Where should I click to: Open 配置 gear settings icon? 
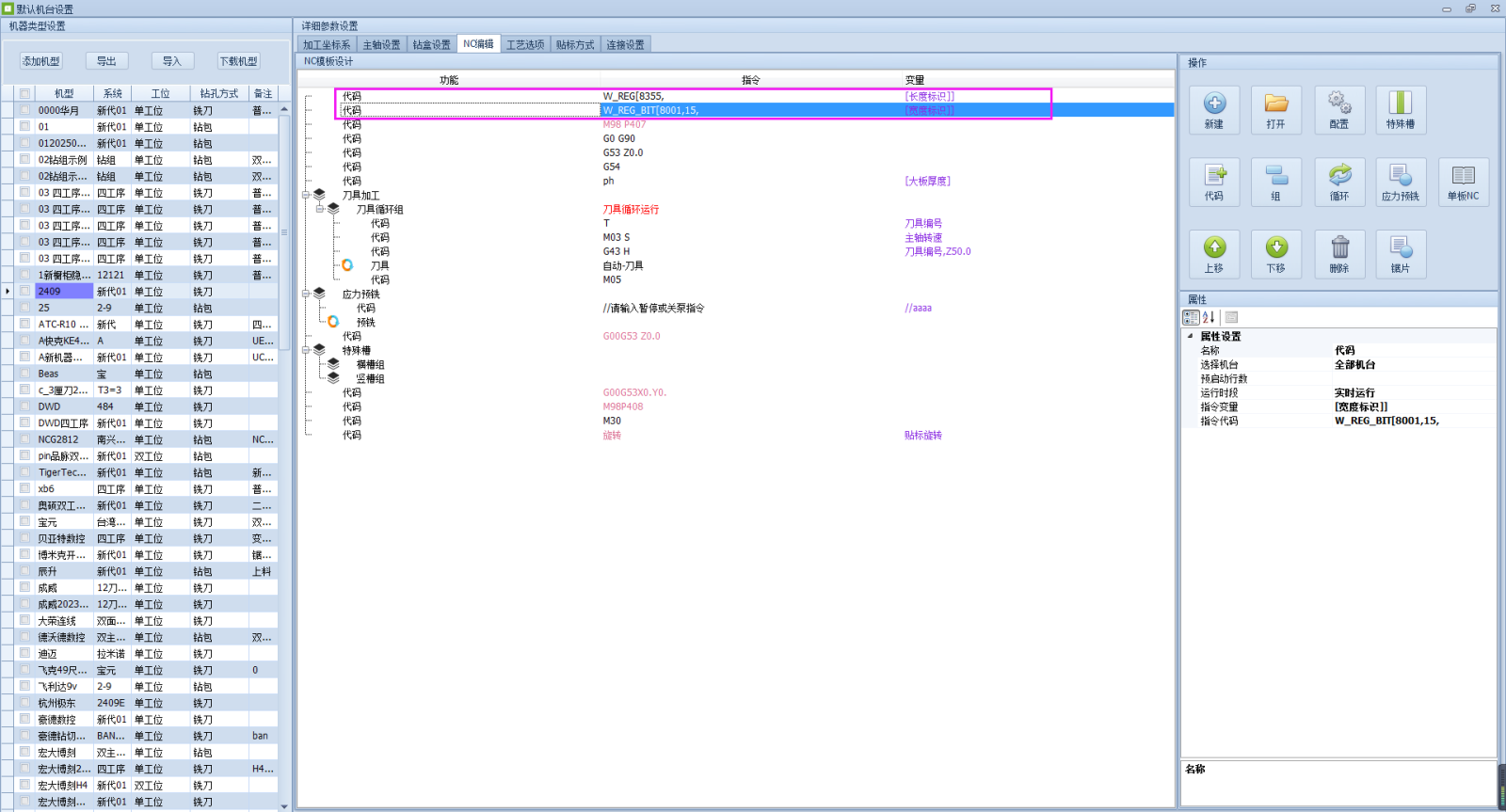tap(1339, 110)
